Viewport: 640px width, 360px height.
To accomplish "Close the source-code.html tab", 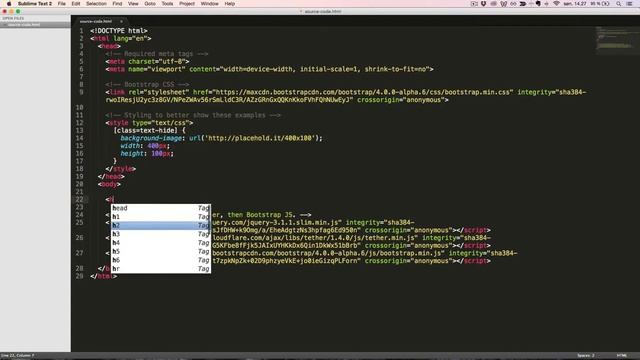I will click(x=121, y=21).
